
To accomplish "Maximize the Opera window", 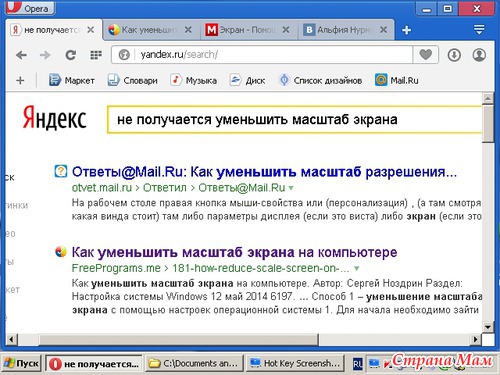I will point(448,9).
